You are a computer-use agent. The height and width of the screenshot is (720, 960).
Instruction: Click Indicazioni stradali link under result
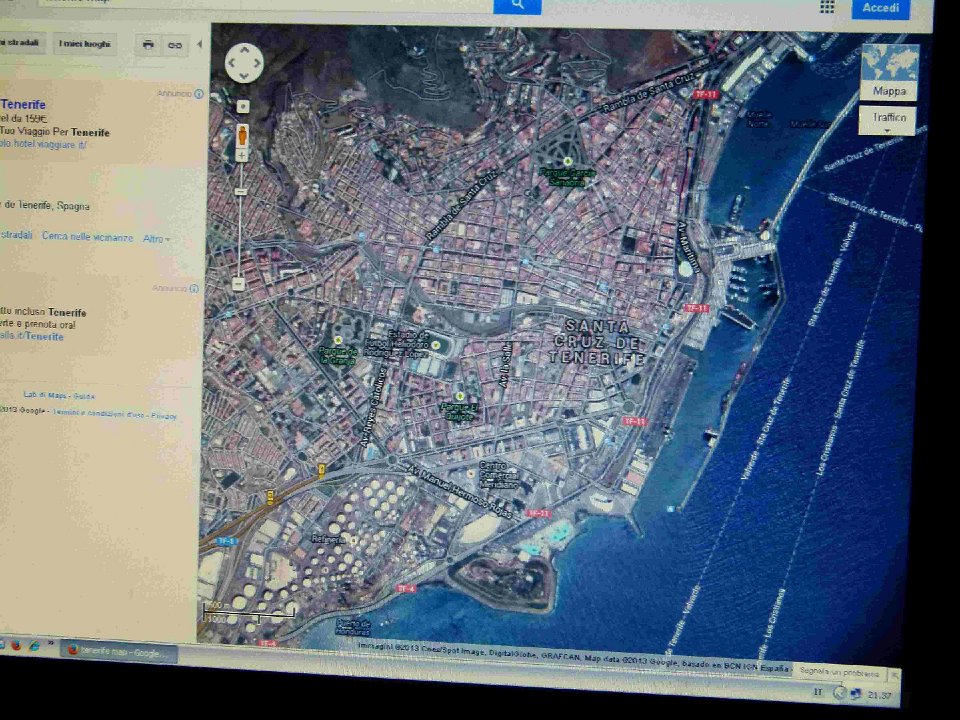pyautogui.click(x=16, y=235)
